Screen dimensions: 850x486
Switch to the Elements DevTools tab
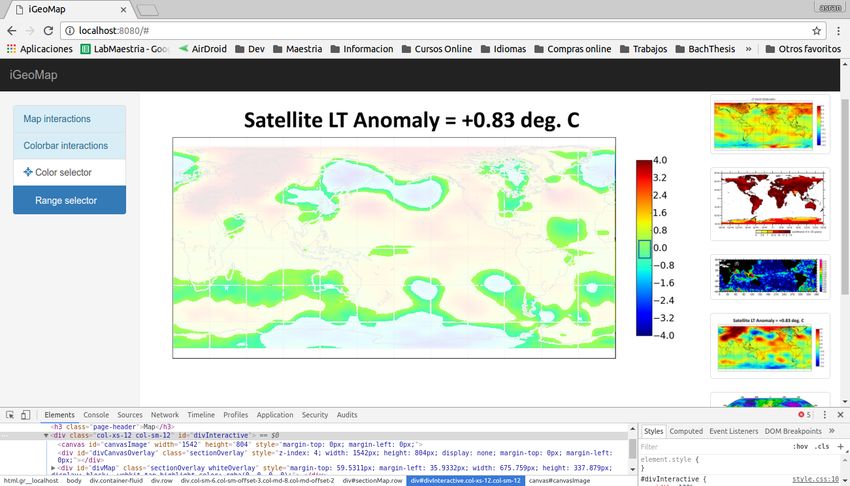[60, 414]
